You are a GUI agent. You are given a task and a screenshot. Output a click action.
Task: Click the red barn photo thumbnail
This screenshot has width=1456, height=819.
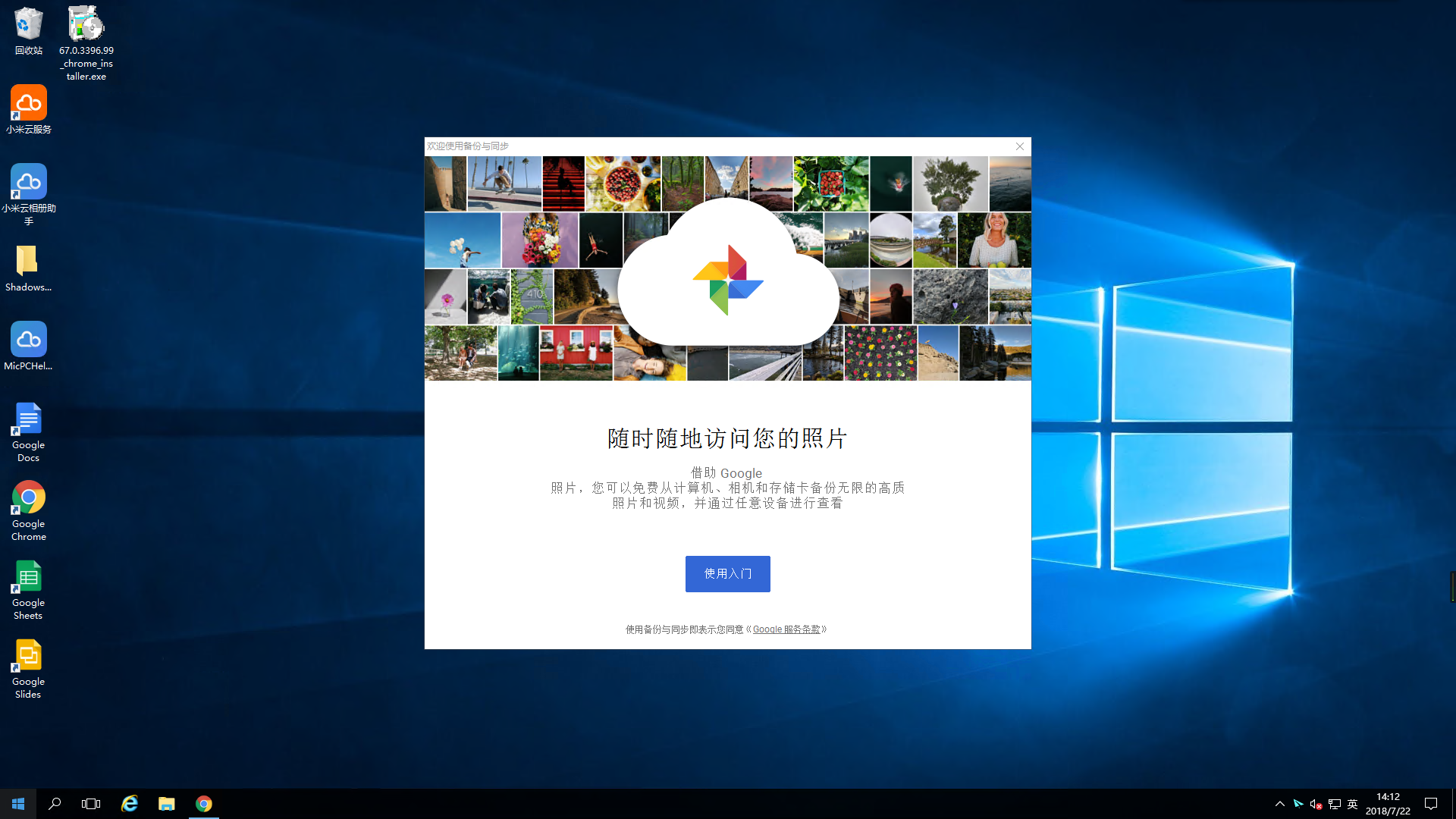pyautogui.click(x=576, y=353)
